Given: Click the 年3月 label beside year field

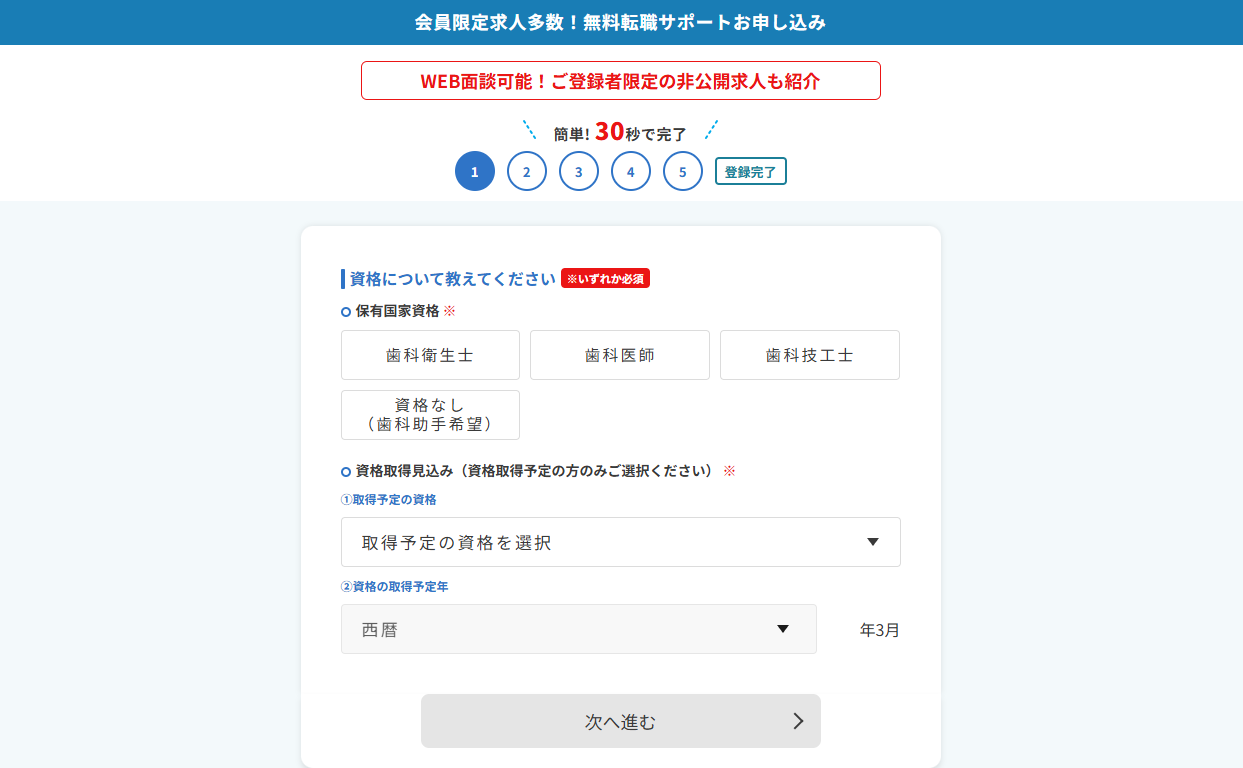Looking at the screenshot, I should tap(880, 630).
